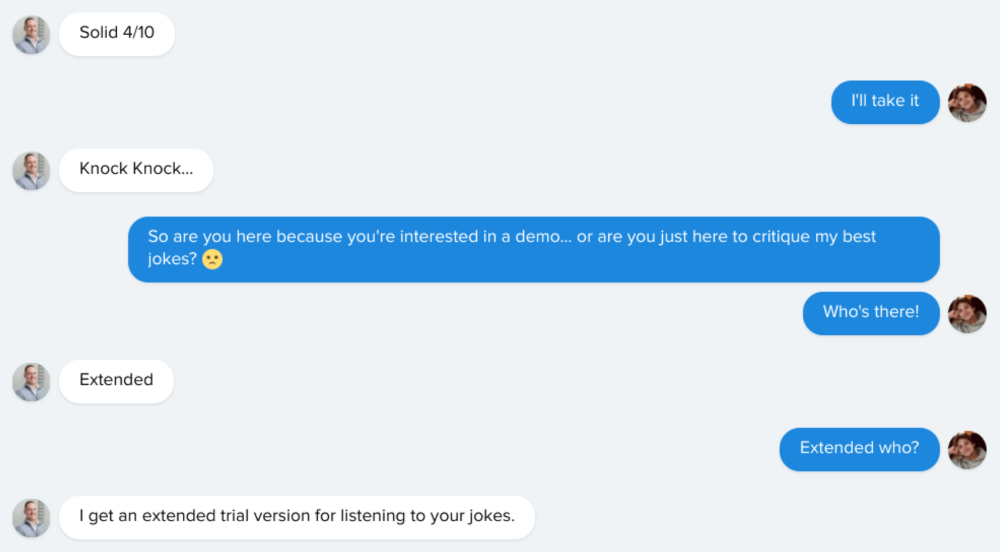Screen dimensions: 1000x552
Task: Click the avatar next to "Knock Knock..."
Action: pos(31,170)
